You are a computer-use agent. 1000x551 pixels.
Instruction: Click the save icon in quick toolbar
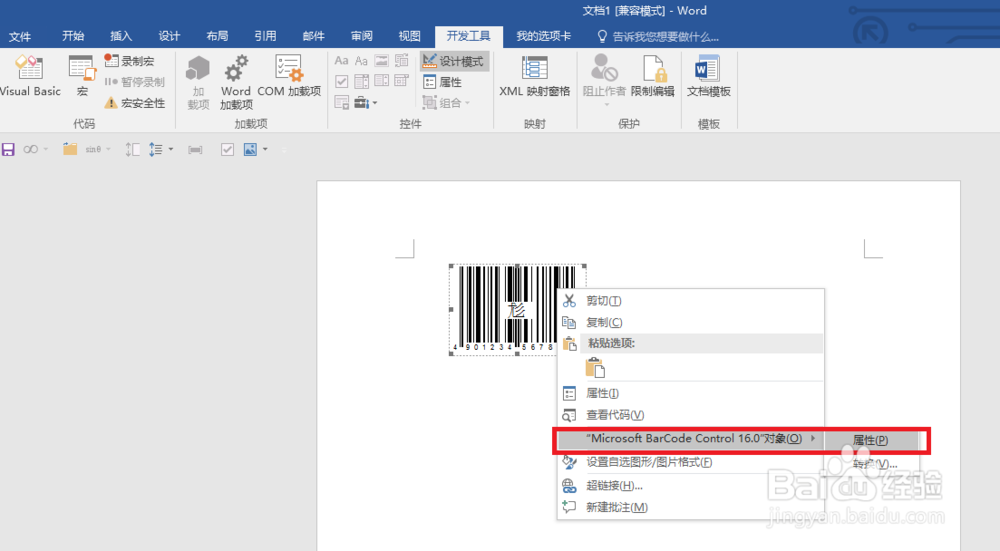click(8, 149)
